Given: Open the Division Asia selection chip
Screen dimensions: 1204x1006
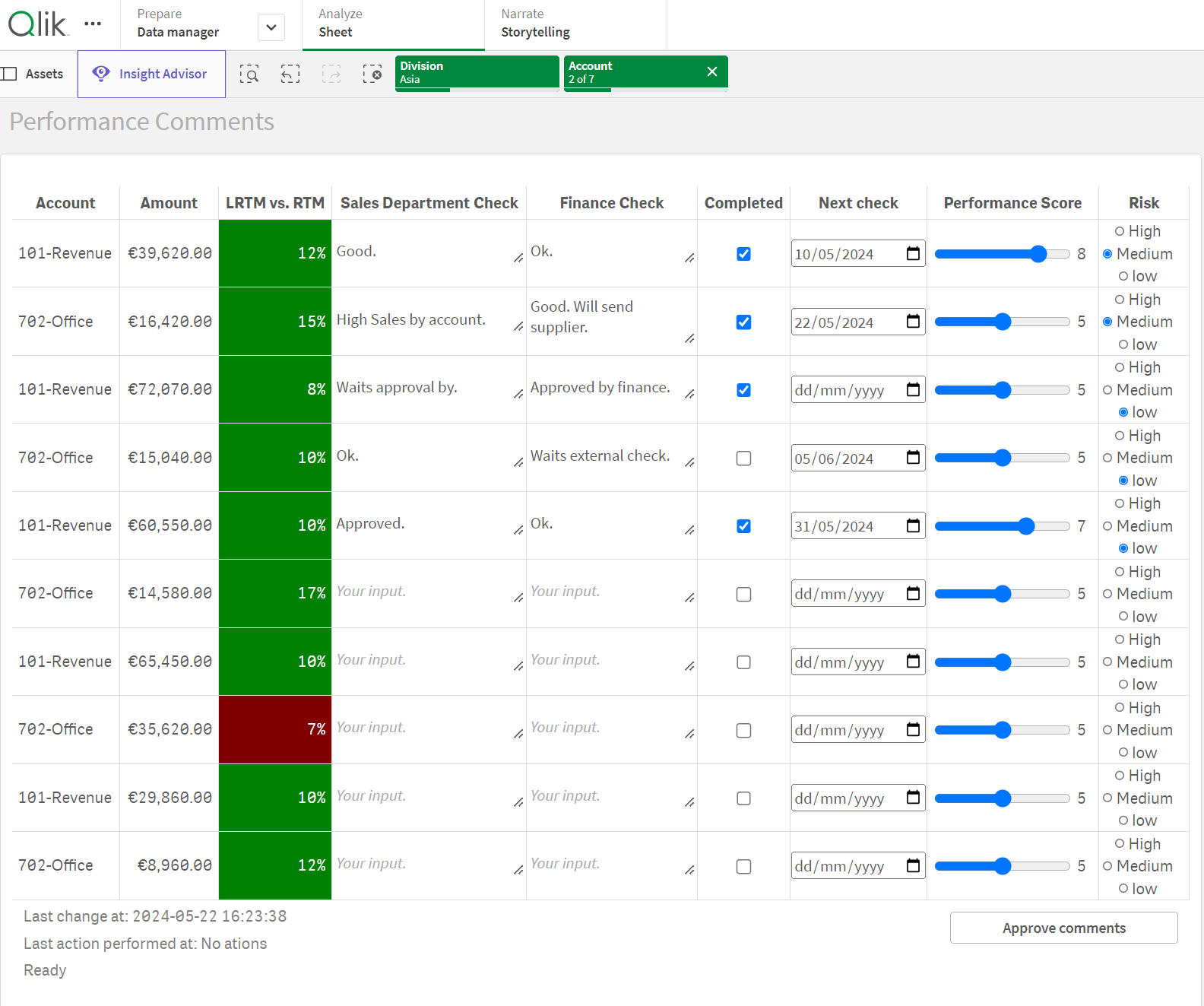Looking at the screenshot, I should coord(477,72).
